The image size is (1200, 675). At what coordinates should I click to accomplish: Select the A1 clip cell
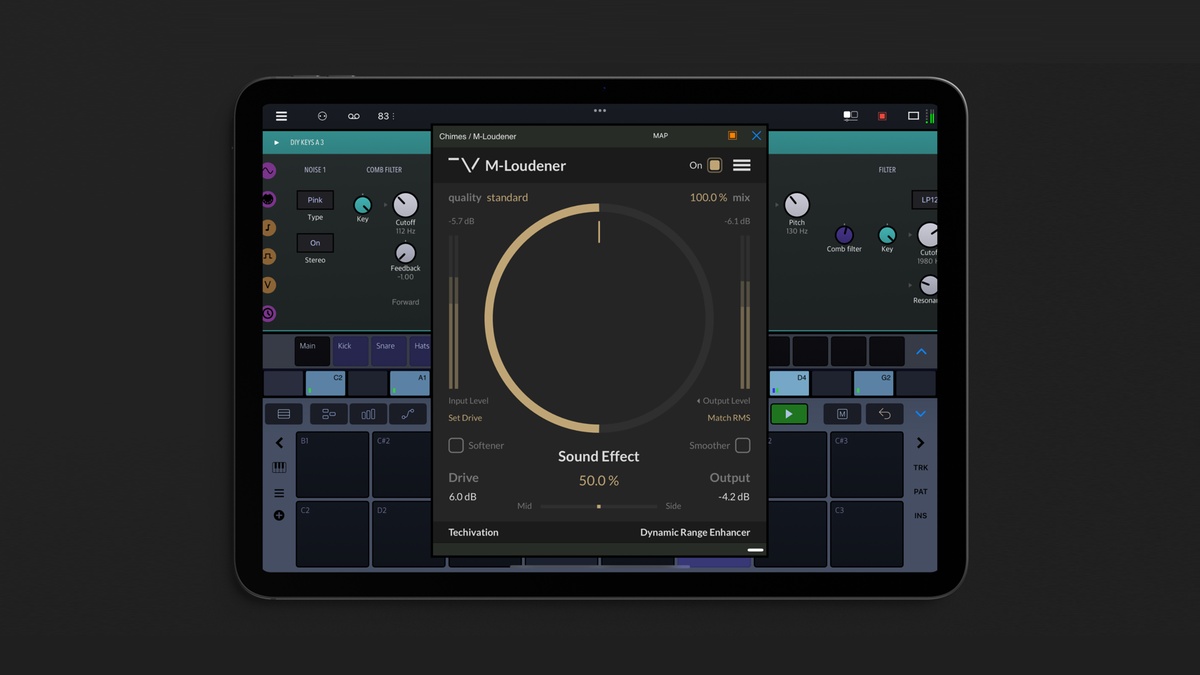[410, 383]
